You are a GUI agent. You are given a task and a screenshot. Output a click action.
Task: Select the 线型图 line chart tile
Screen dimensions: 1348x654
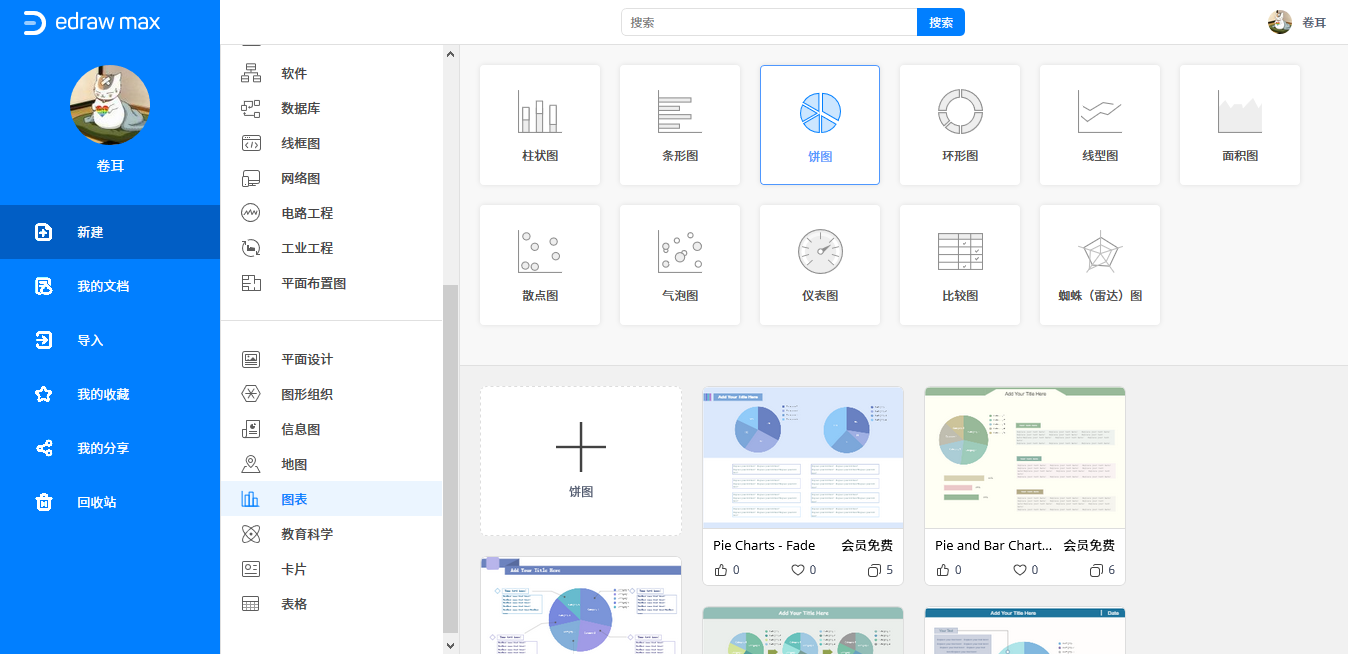point(1100,125)
